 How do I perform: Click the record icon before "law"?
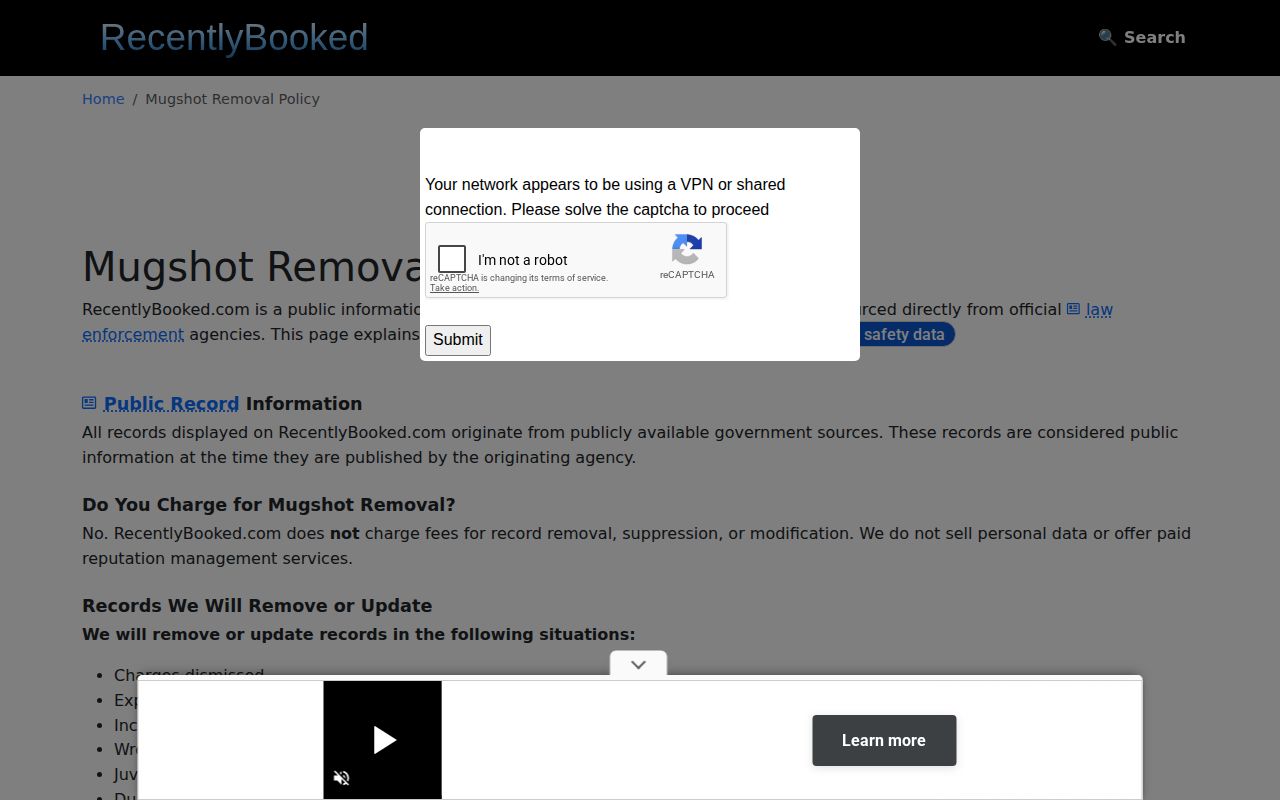pyautogui.click(x=1073, y=309)
